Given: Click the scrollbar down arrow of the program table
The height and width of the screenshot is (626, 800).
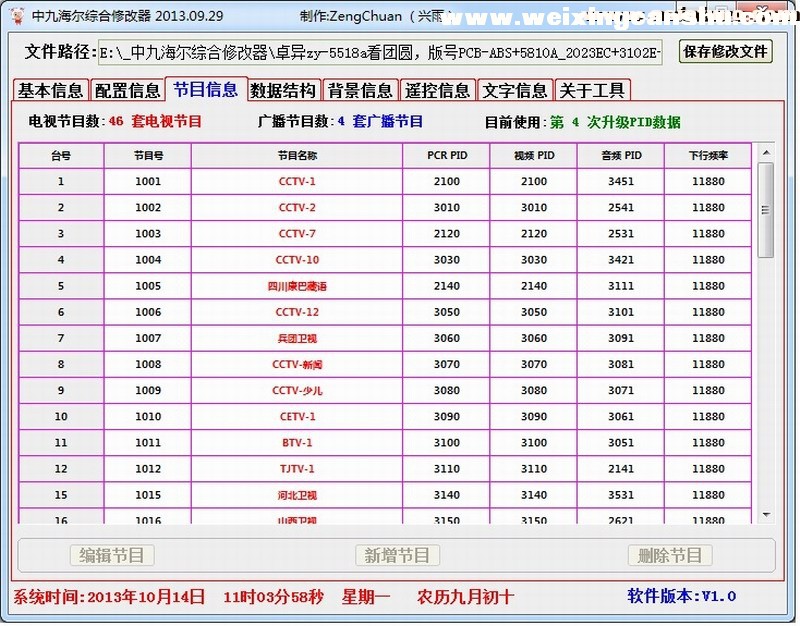Looking at the screenshot, I should (766, 515).
